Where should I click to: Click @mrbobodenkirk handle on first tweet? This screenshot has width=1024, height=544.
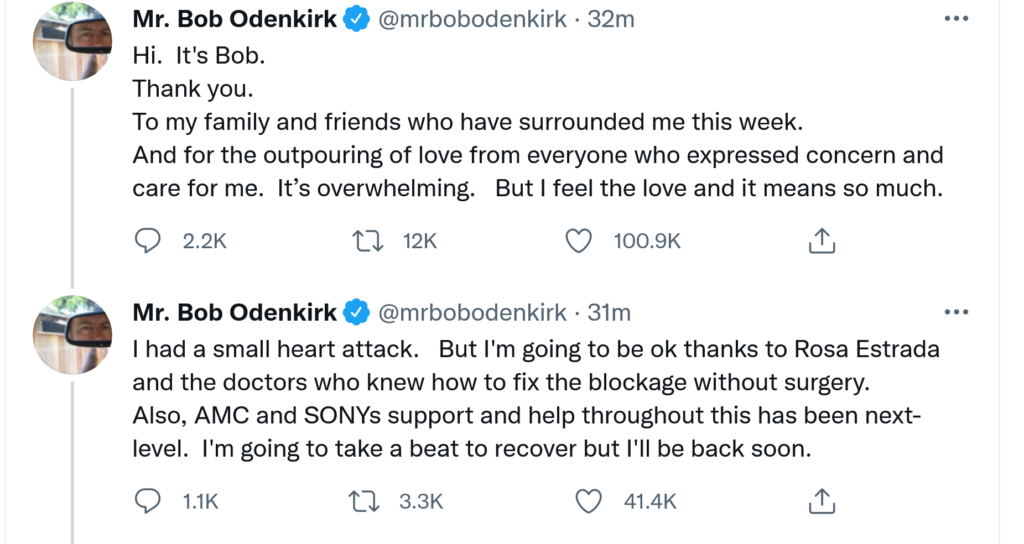pos(471,19)
